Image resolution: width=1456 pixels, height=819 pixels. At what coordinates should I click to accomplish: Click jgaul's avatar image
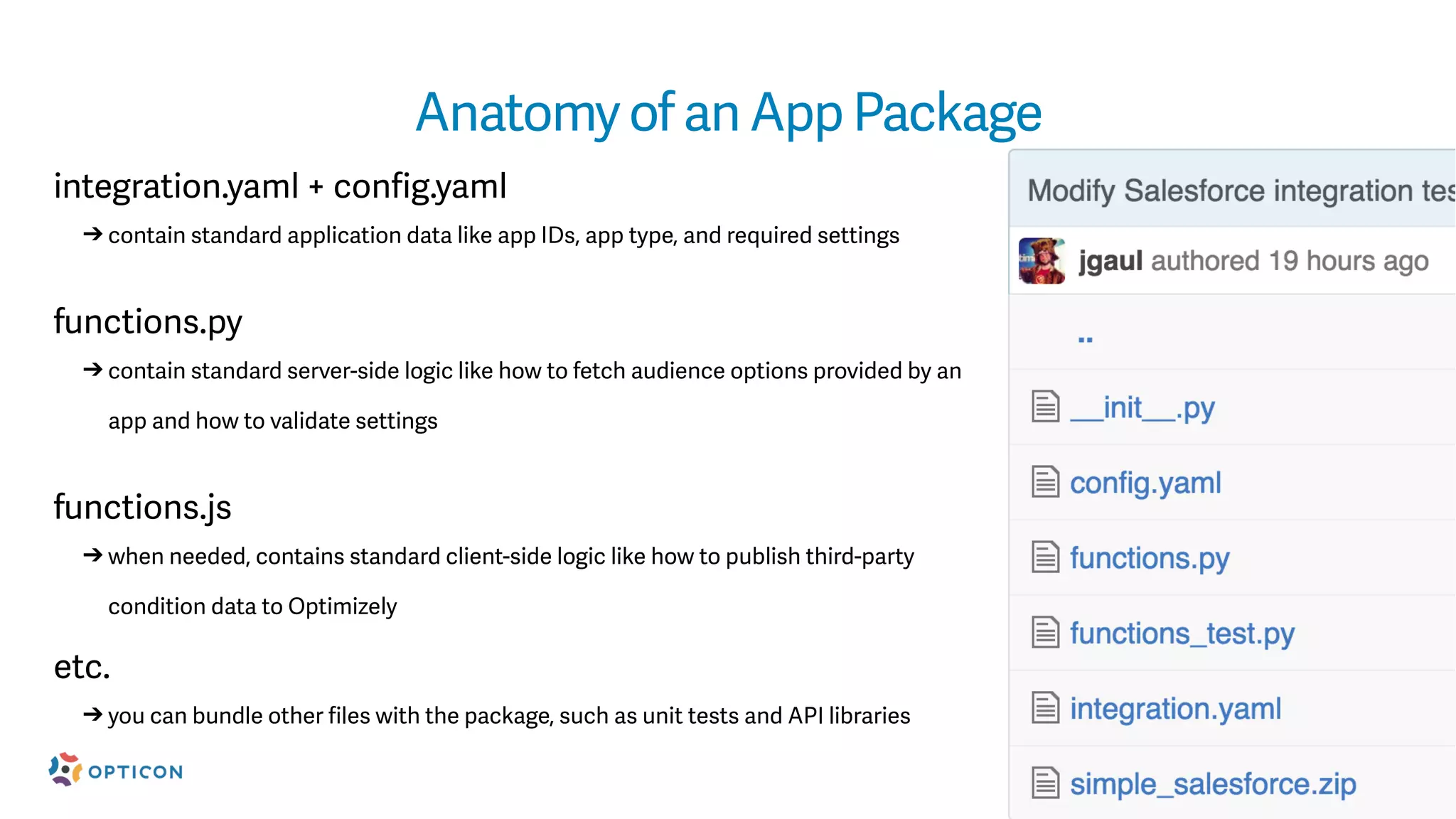tap(1042, 261)
